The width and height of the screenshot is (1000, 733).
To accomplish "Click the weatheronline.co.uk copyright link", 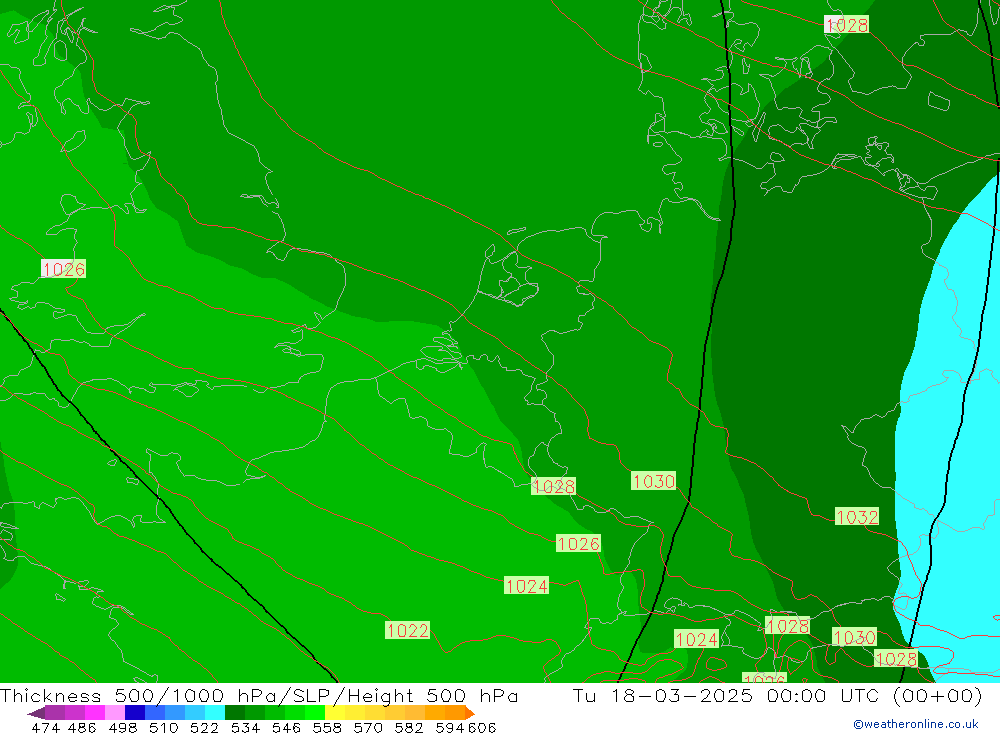I will tap(915, 724).
